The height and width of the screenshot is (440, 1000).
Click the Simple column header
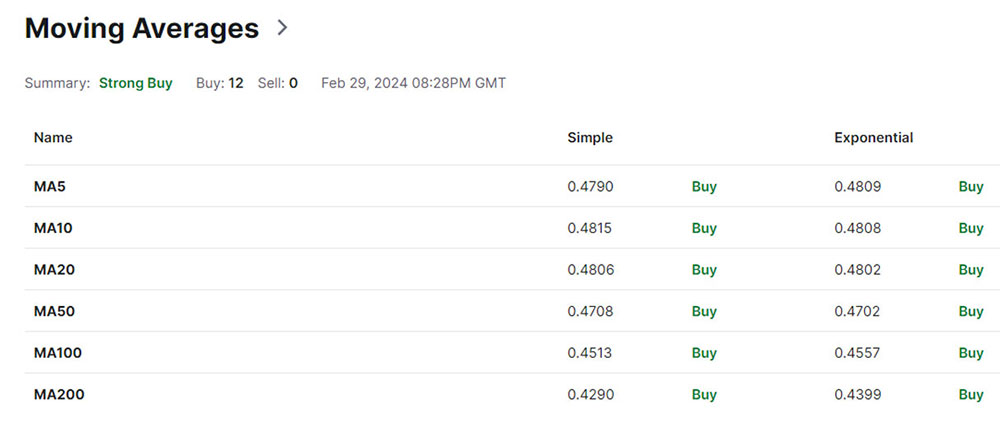[x=590, y=138]
